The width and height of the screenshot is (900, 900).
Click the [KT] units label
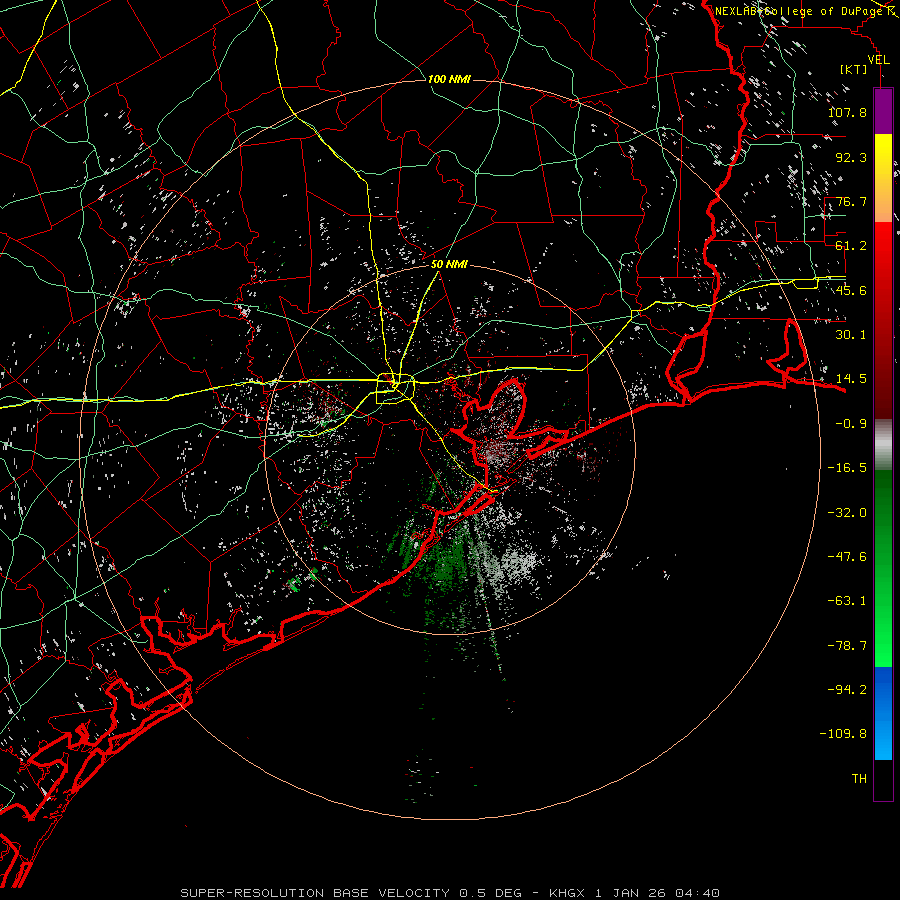pyautogui.click(x=854, y=69)
